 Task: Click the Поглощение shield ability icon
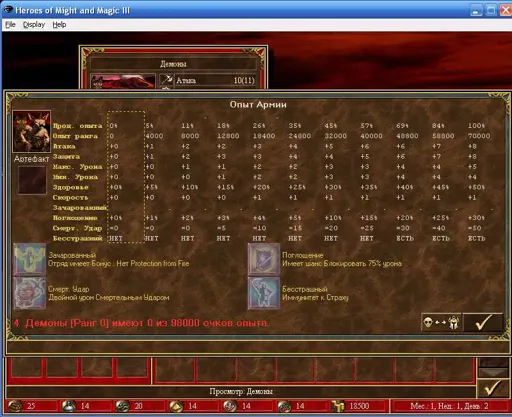click(x=264, y=259)
